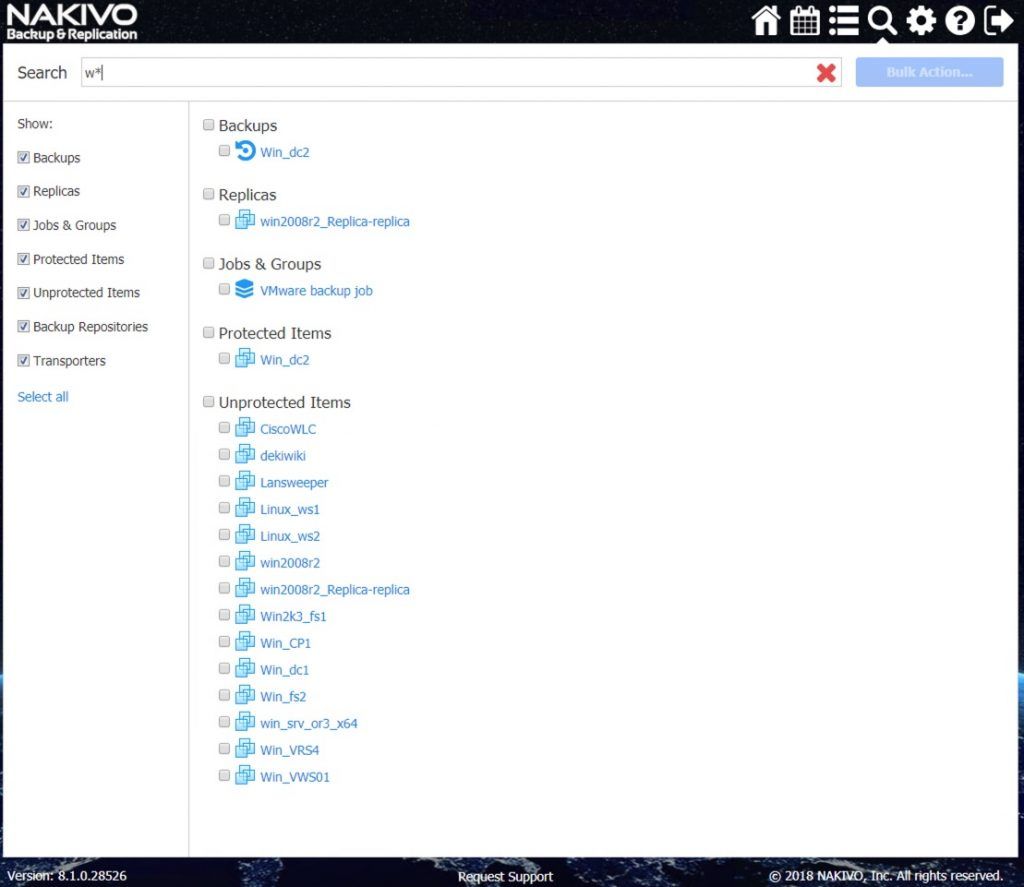Click the Log out icon
This screenshot has height=887, width=1024.
click(x=998, y=20)
